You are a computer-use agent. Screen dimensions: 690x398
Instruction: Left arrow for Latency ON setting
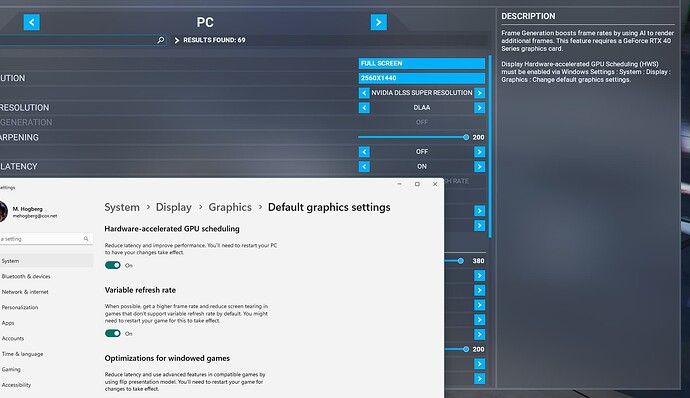click(364, 166)
